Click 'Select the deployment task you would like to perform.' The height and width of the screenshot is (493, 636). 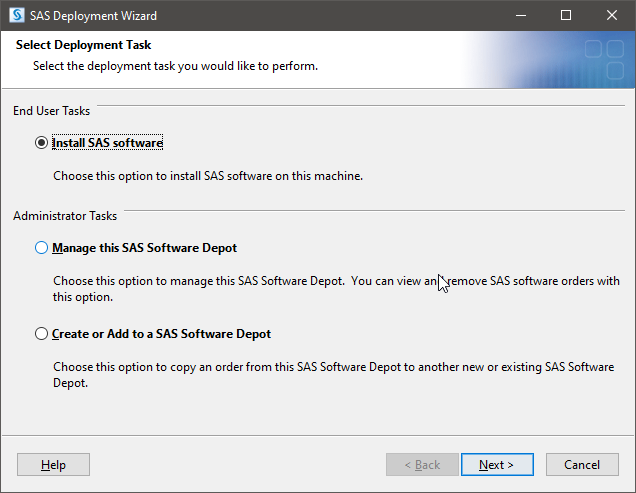(x=175, y=66)
